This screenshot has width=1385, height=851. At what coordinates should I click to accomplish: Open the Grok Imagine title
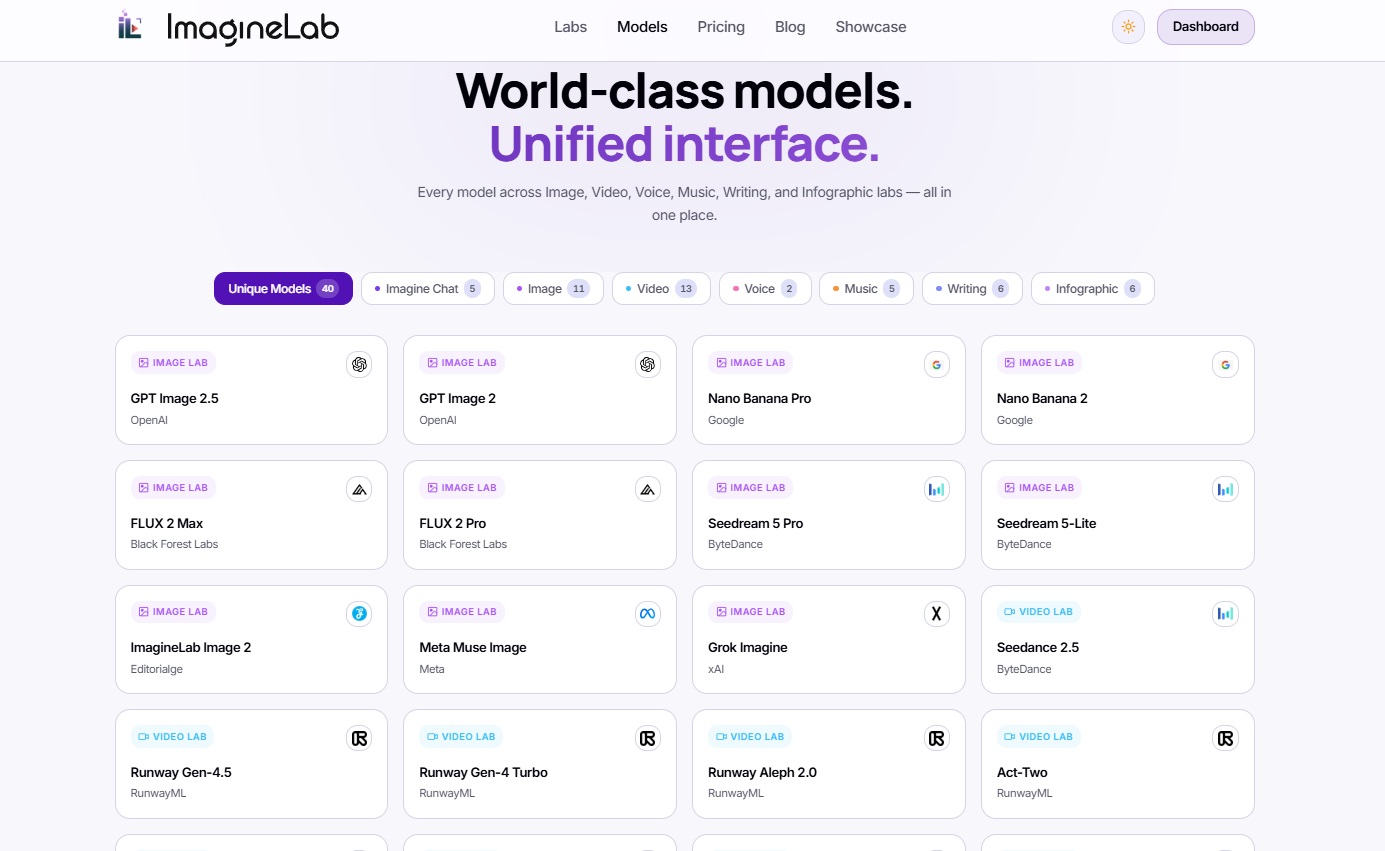747,647
